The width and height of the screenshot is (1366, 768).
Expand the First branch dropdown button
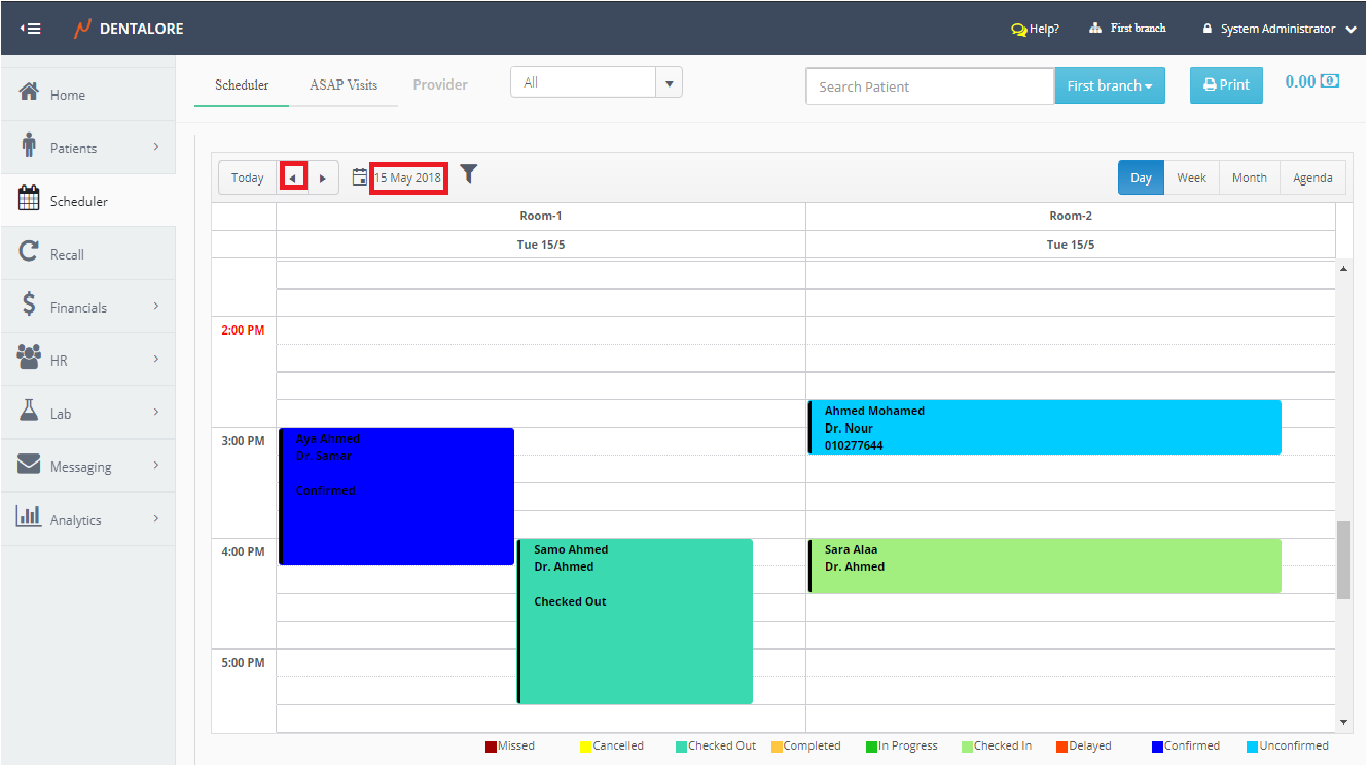(1109, 86)
